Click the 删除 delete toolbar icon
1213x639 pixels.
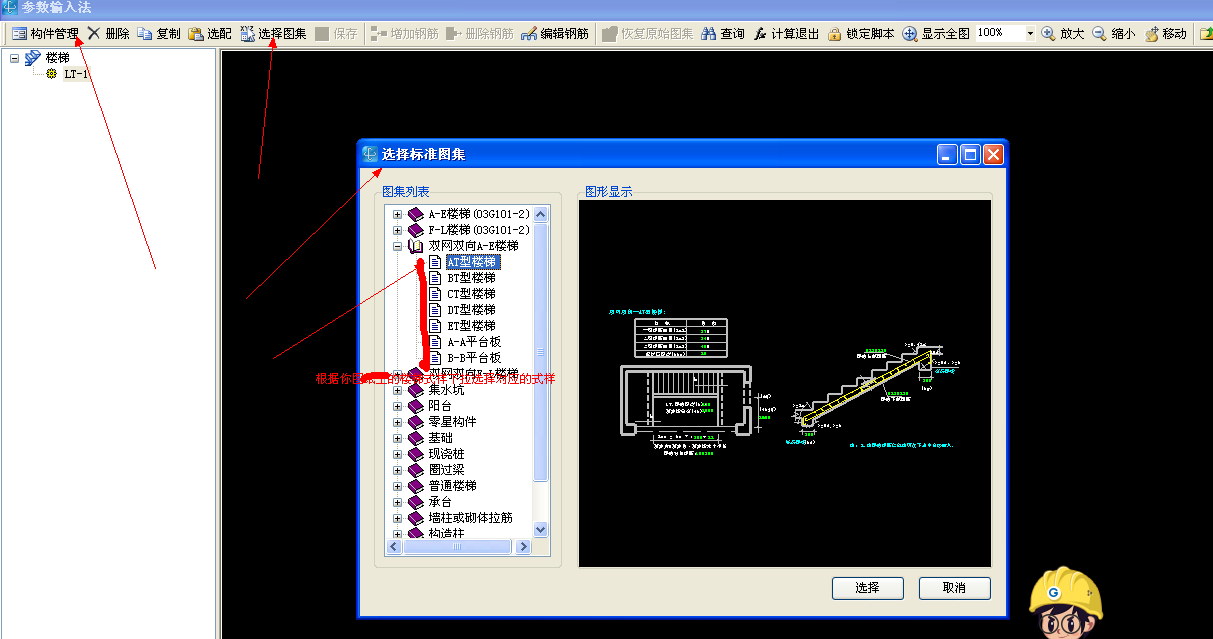[x=108, y=33]
